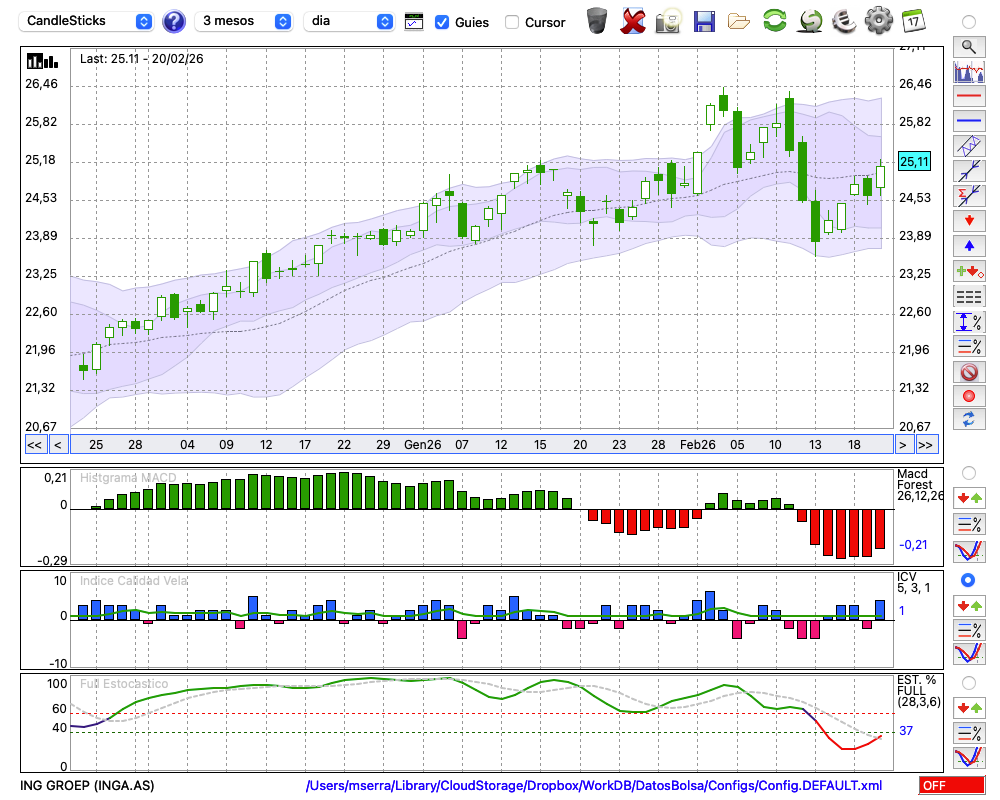
Task: Take a snapshot with the camera icon
Action: 668,20
